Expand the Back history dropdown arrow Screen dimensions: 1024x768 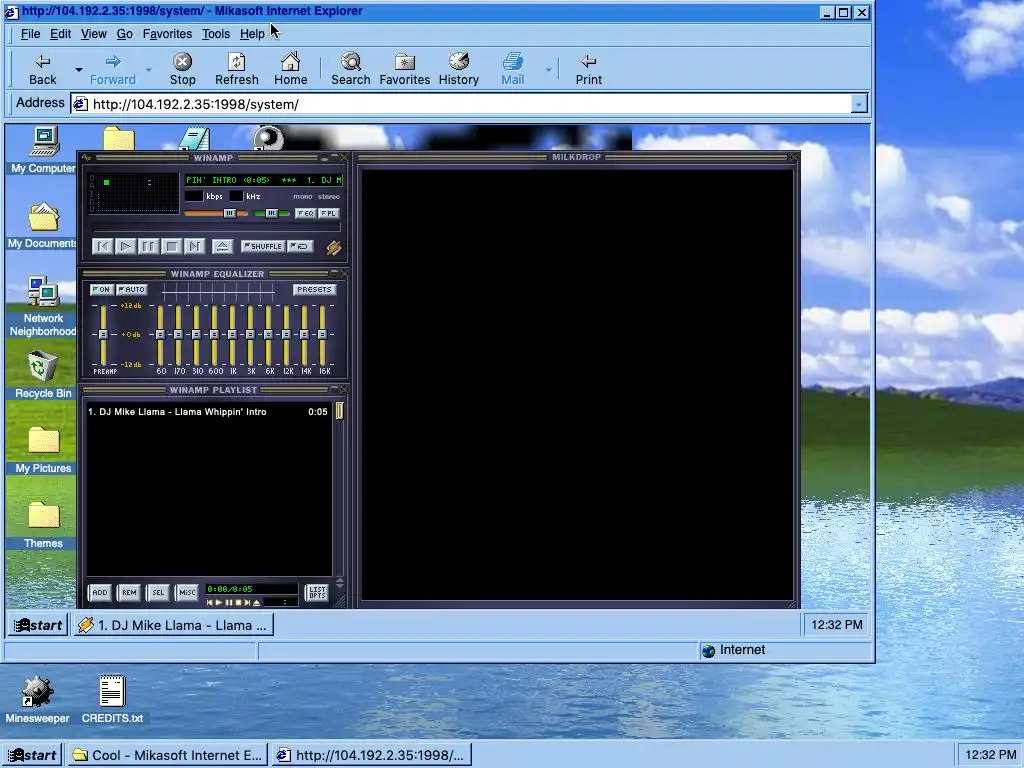78,69
